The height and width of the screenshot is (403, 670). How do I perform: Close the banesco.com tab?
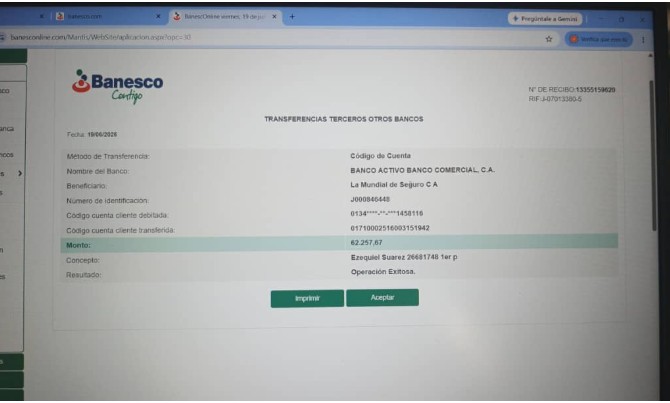(x=158, y=16)
